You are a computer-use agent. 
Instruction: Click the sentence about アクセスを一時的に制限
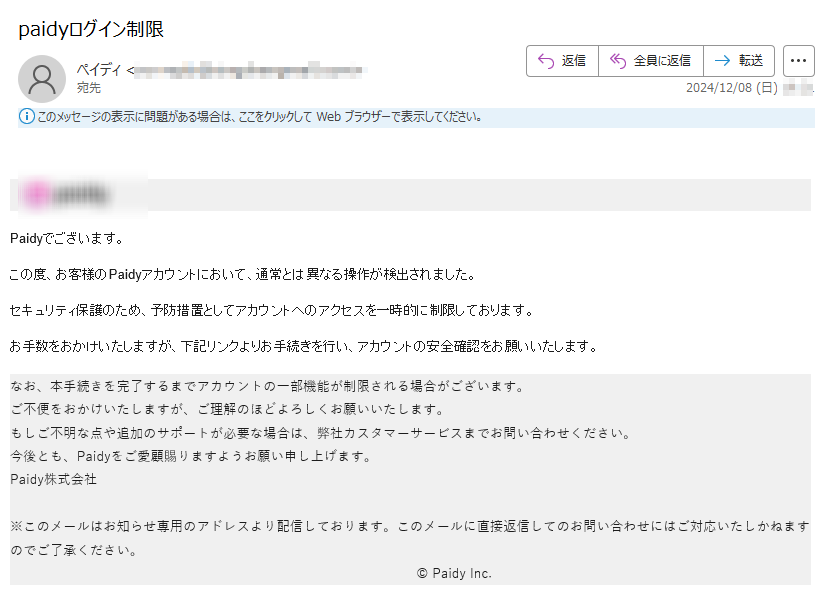click(272, 310)
